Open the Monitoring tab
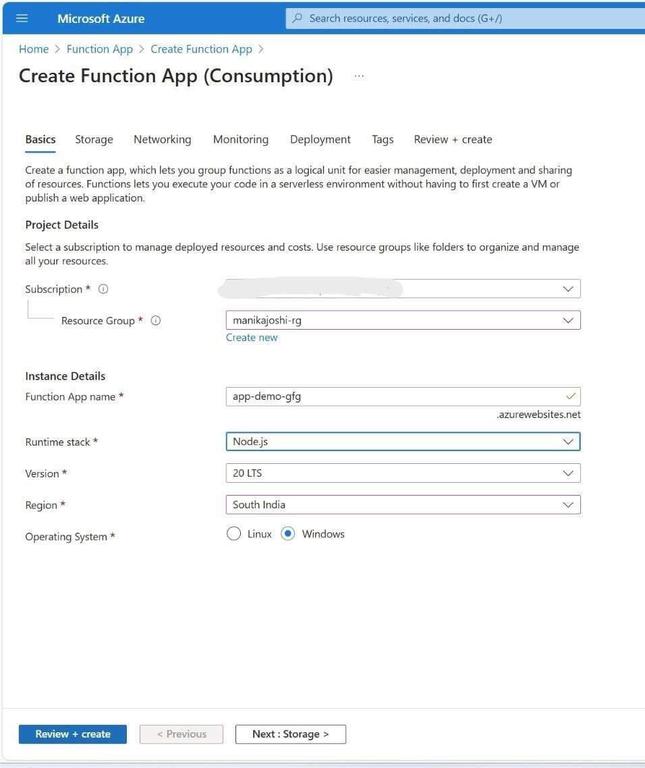The width and height of the screenshot is (645, 768). pos(241,140)
